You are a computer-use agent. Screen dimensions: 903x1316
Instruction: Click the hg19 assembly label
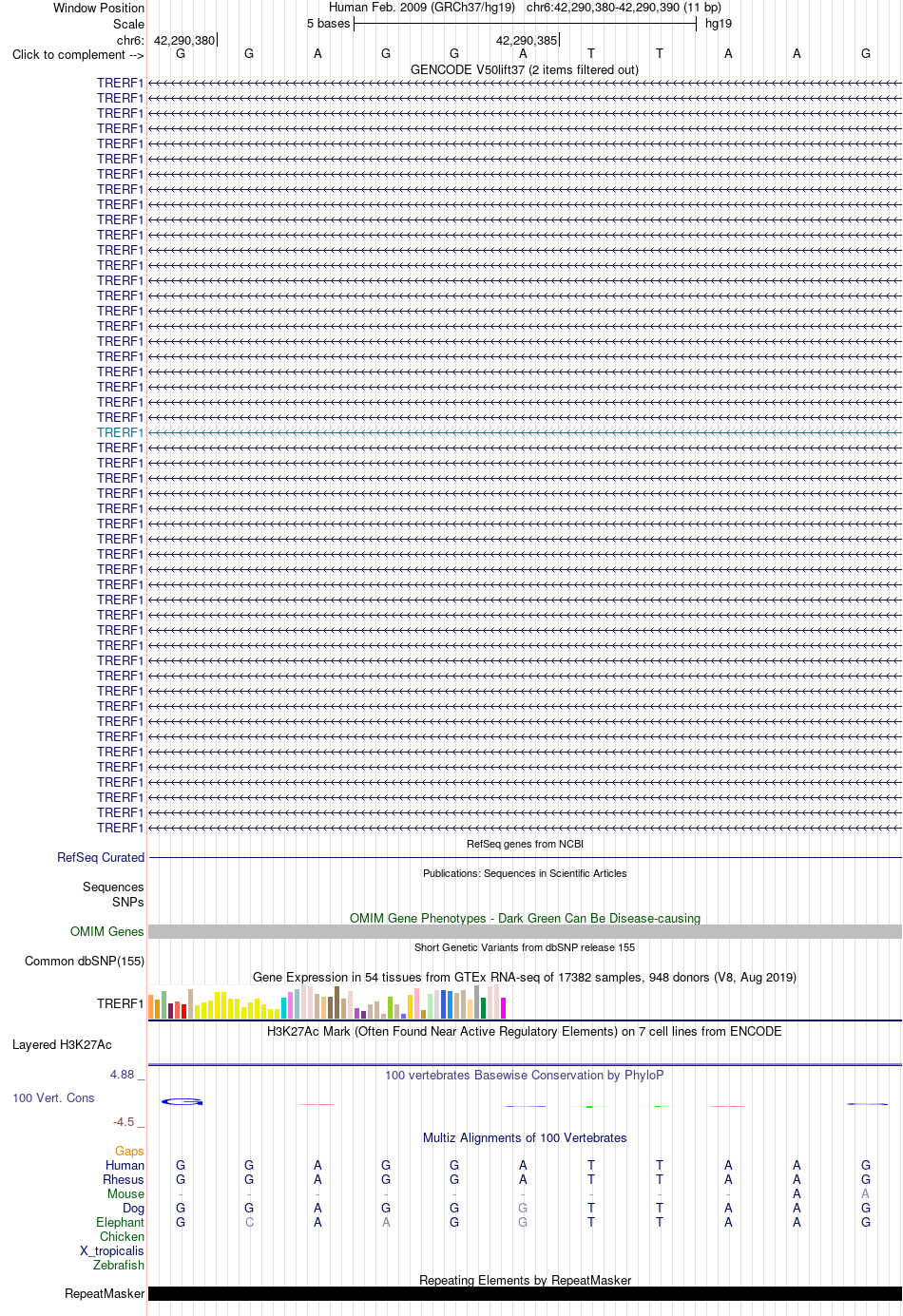pyautogui.click(x=719, y=23)
